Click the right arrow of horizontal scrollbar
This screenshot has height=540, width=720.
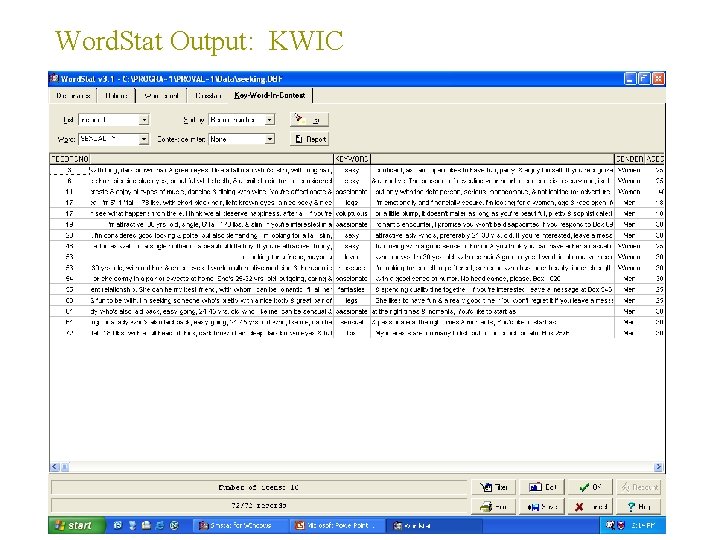point(659,467)
